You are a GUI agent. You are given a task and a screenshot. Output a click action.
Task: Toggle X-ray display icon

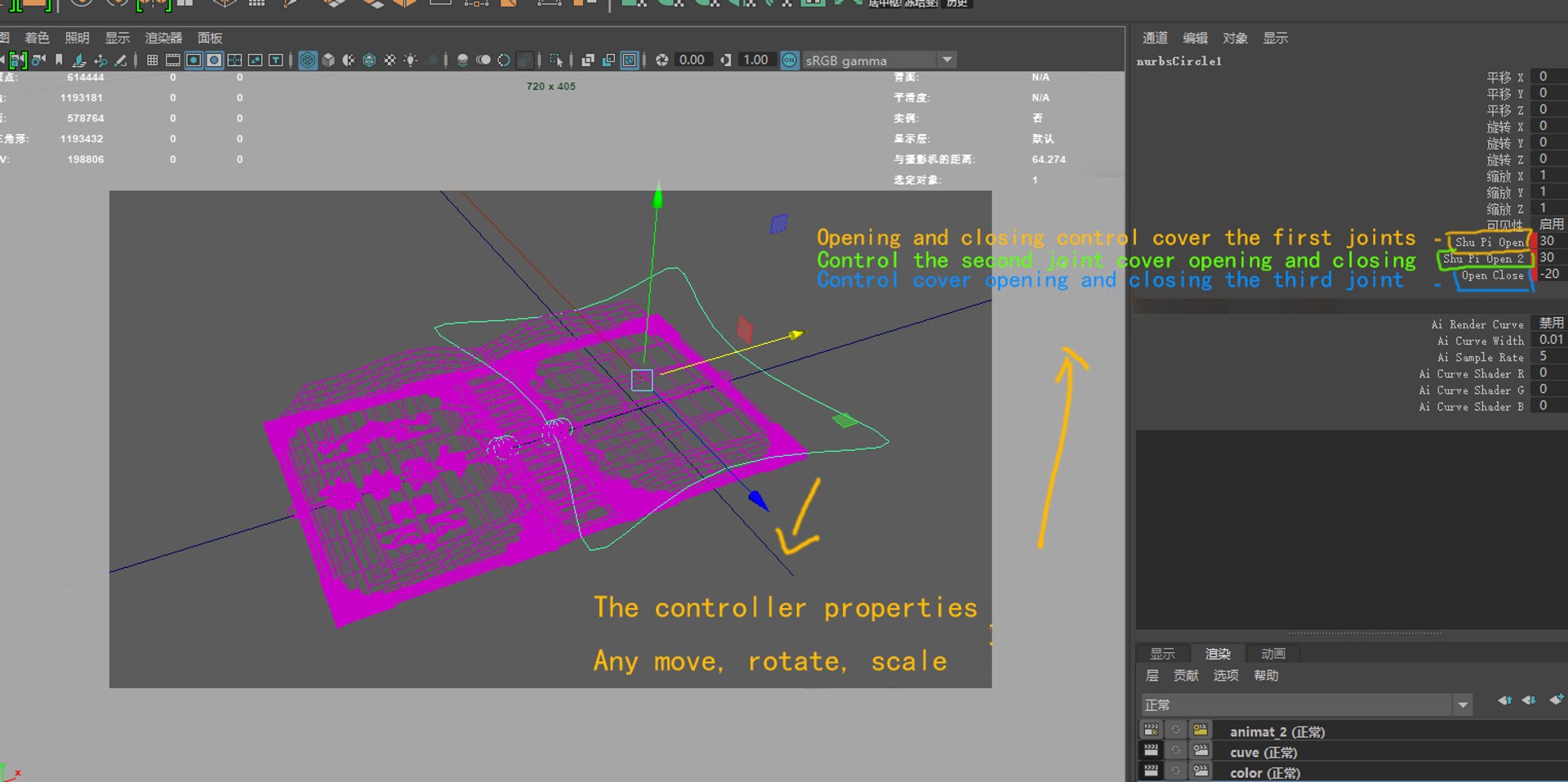click(x=588, y=60)
